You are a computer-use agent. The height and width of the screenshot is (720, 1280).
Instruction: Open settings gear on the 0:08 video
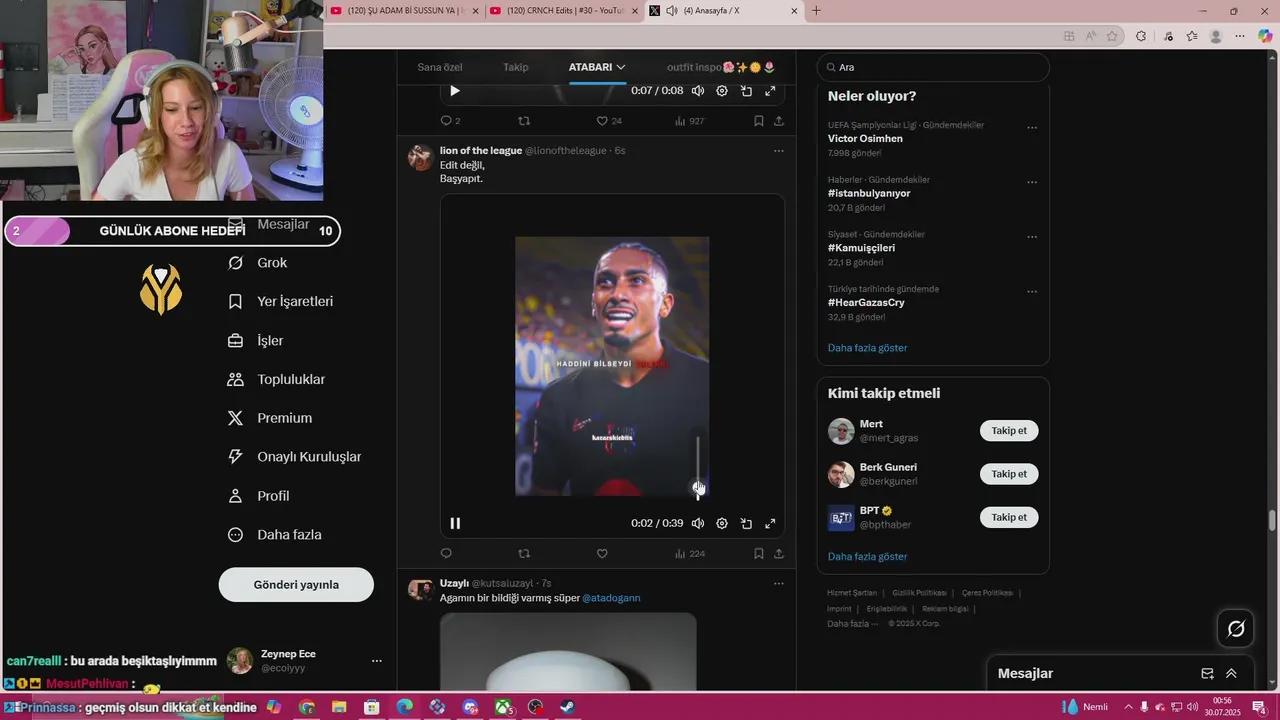click(722, 91)
